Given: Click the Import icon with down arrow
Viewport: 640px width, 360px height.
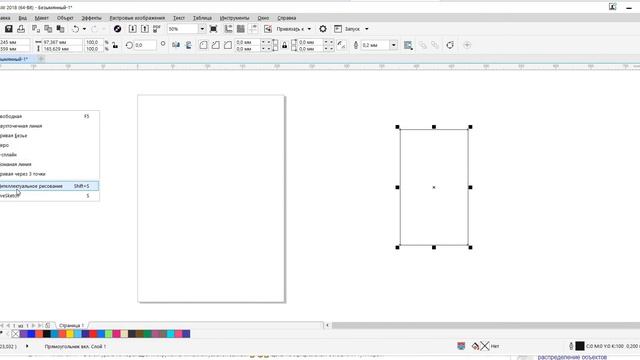Looking at the screenshot, I should click(x=132, y=29).
